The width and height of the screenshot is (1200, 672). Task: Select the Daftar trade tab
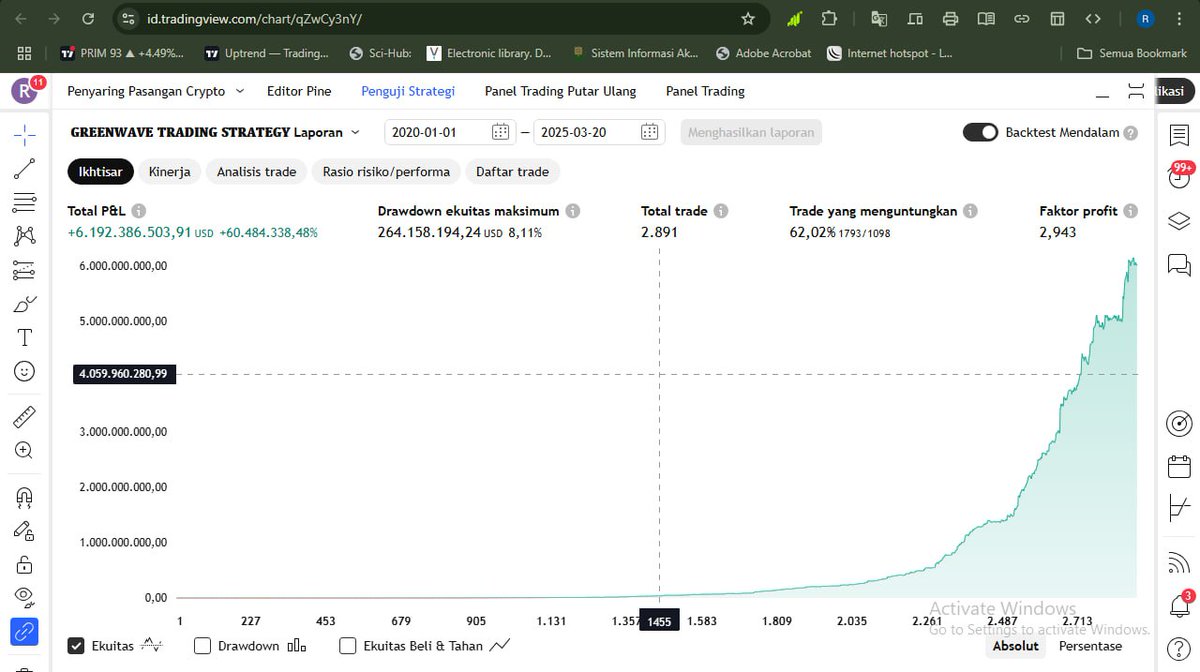[x=512, y=172]
